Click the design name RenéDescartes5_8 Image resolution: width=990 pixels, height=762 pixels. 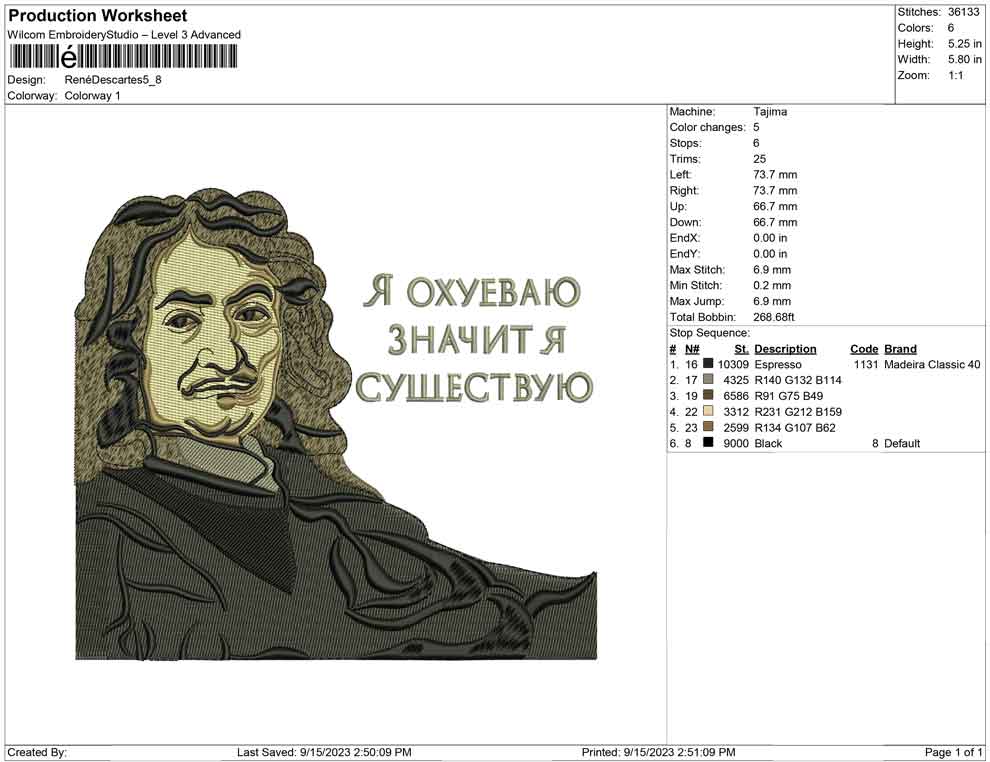pos(113,80)
